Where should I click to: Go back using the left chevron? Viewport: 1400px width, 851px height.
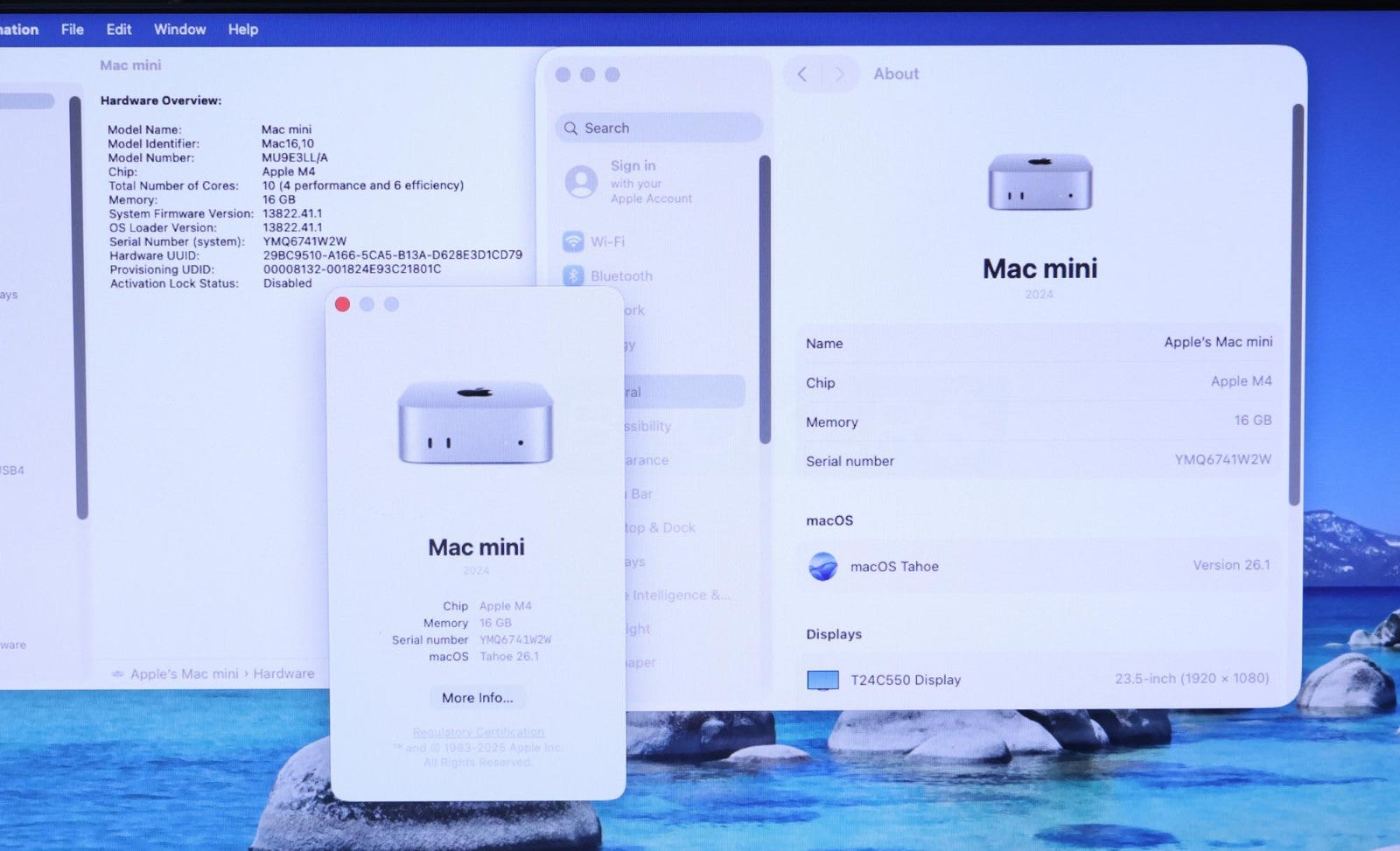[802, 74]
